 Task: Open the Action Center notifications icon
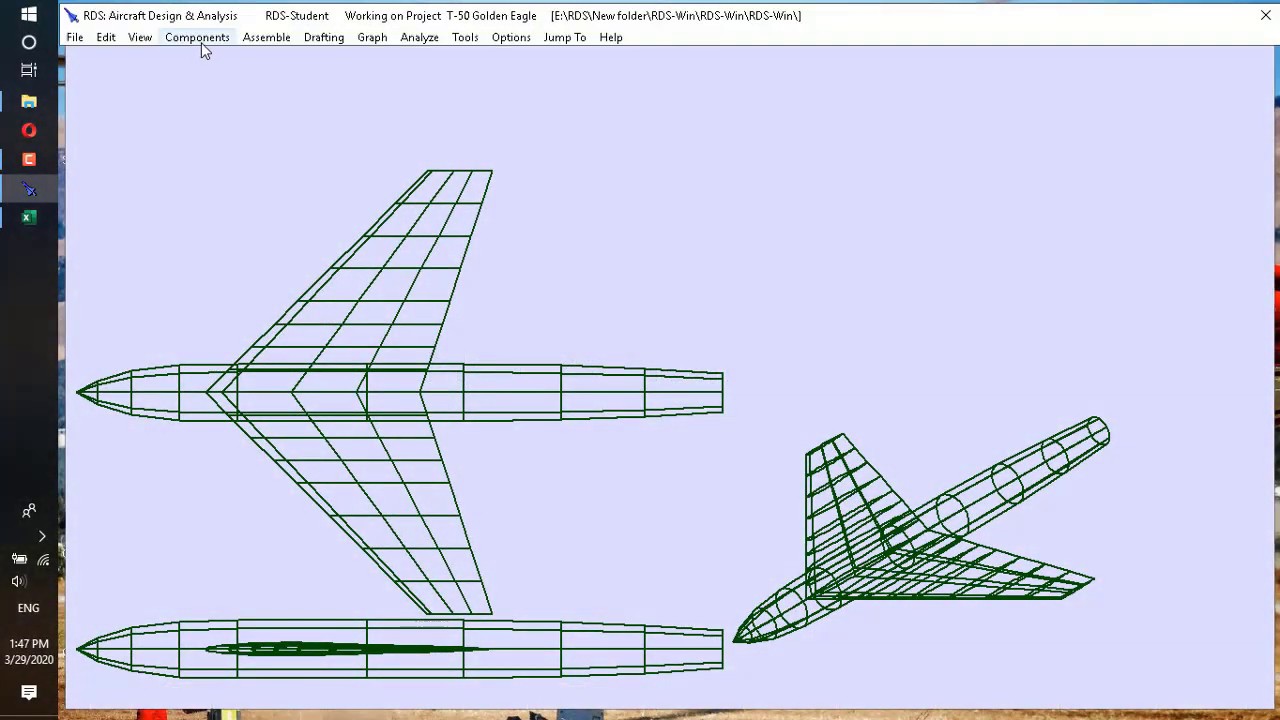pyautogui.click(x=29, y=692)
